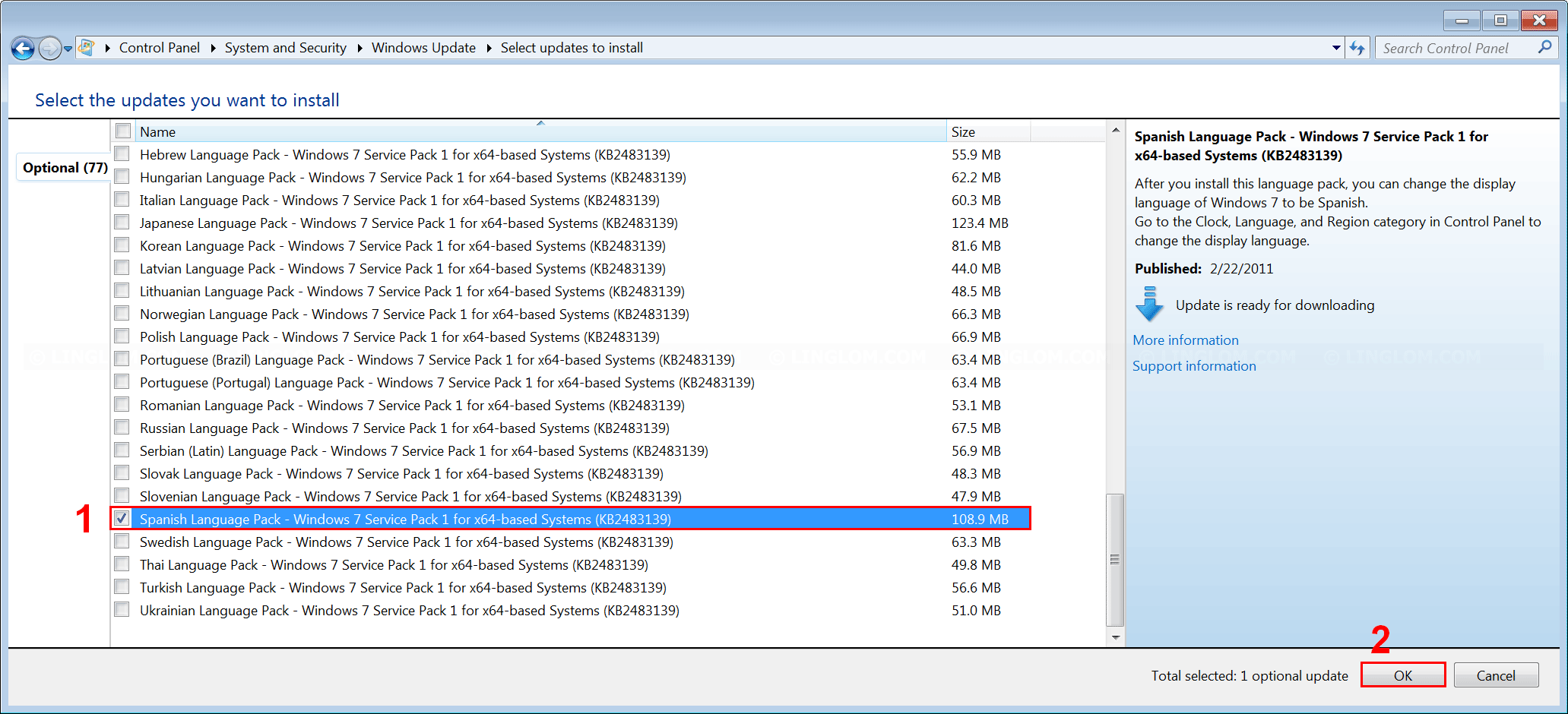1568x714 pixels.
Task: Go to Windows Update breadcrumb
Action: click(423, 48)
